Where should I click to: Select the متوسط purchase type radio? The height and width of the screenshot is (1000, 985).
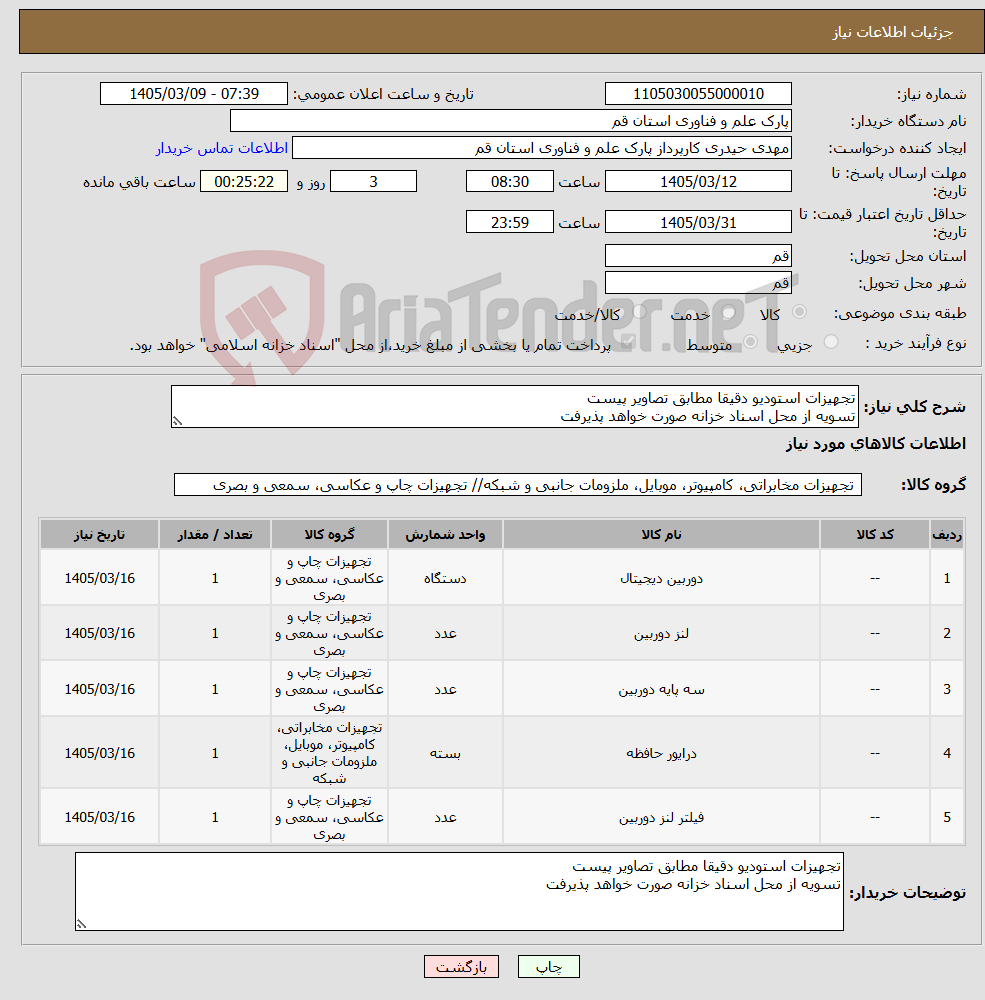[x=751, y=342]
